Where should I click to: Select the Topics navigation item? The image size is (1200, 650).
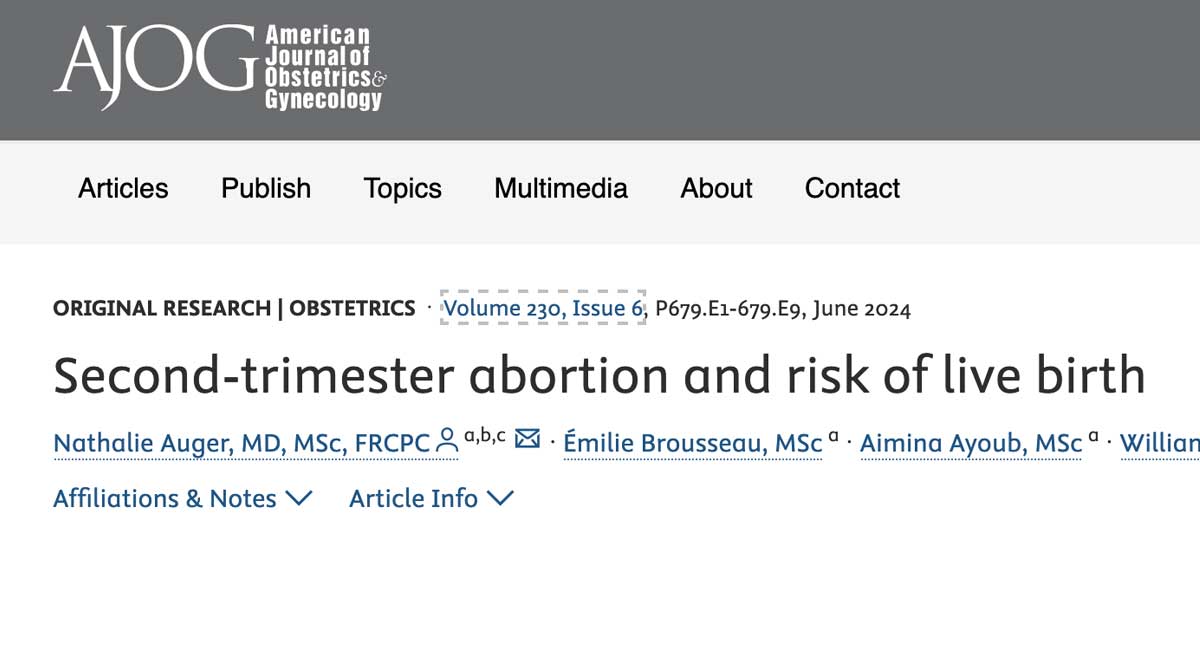point(401,188)
